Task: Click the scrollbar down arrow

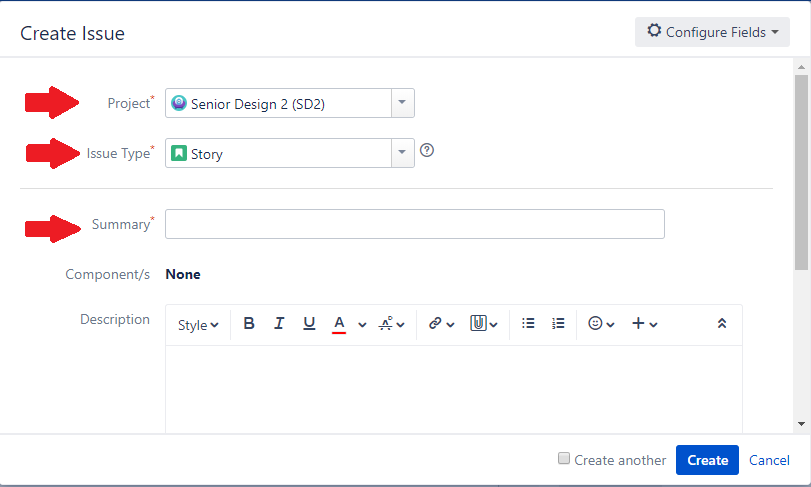Action: [801, 424]
